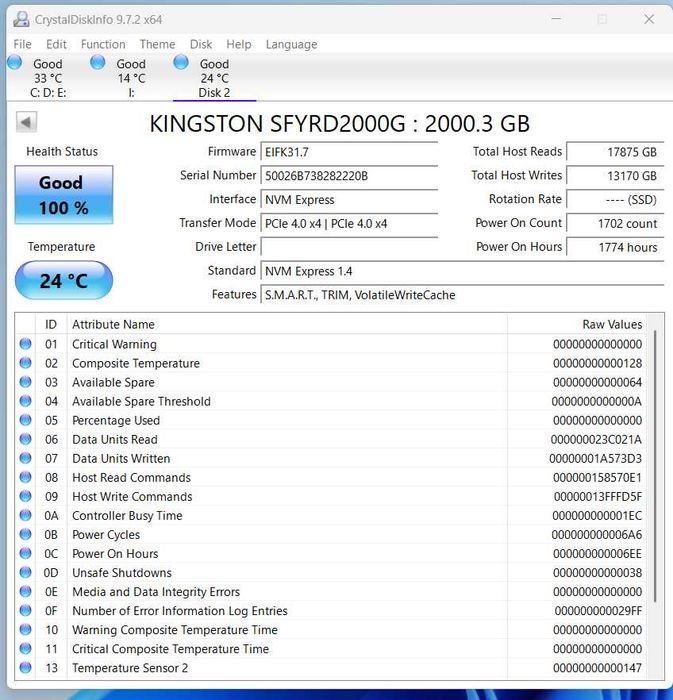
Task: Click the Power On Hours value 1774 hours
Action: coord(615,247)
